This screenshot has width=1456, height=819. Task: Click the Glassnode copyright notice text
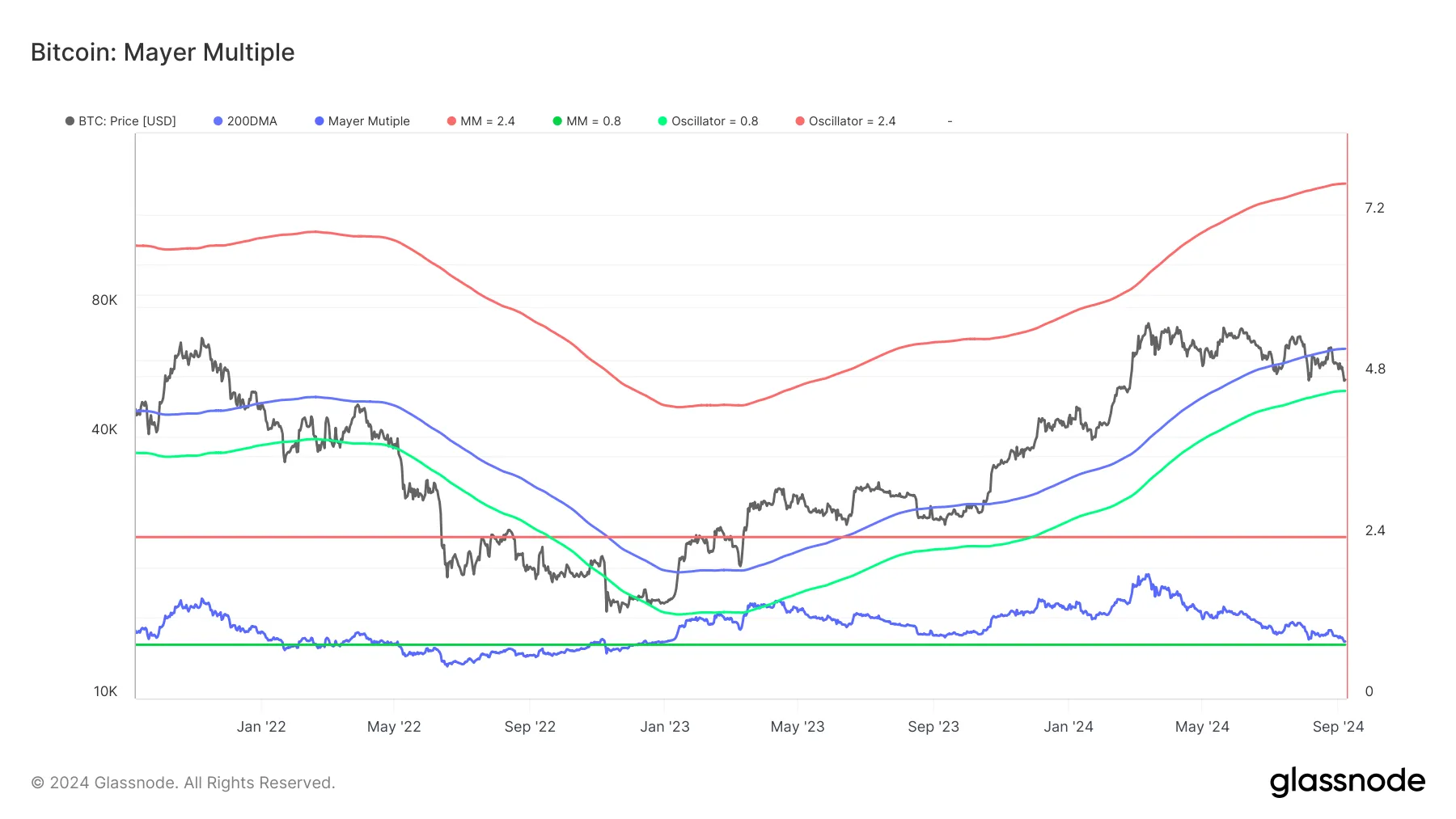click(183, 783)
